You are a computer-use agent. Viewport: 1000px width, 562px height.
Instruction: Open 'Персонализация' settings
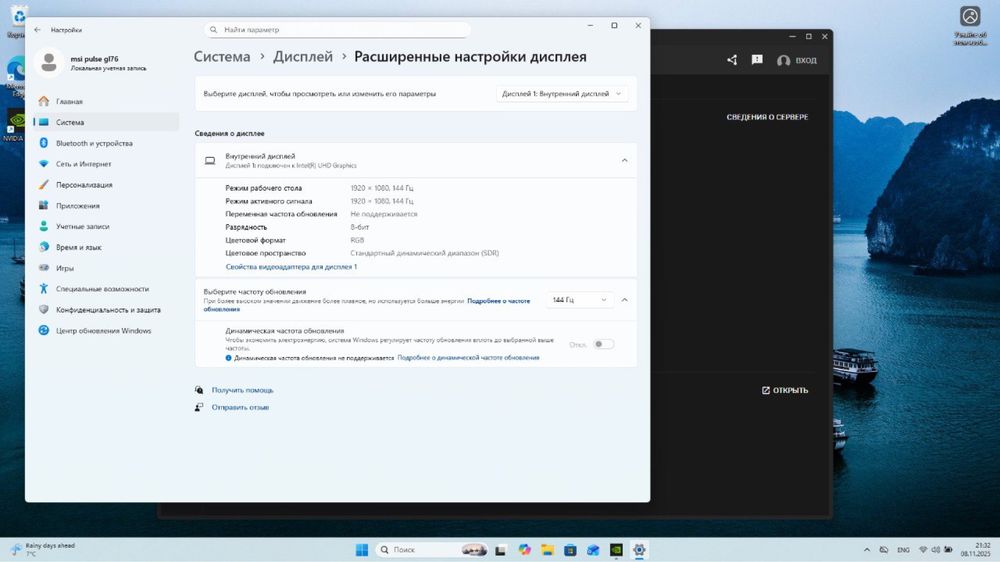[106, 185]
